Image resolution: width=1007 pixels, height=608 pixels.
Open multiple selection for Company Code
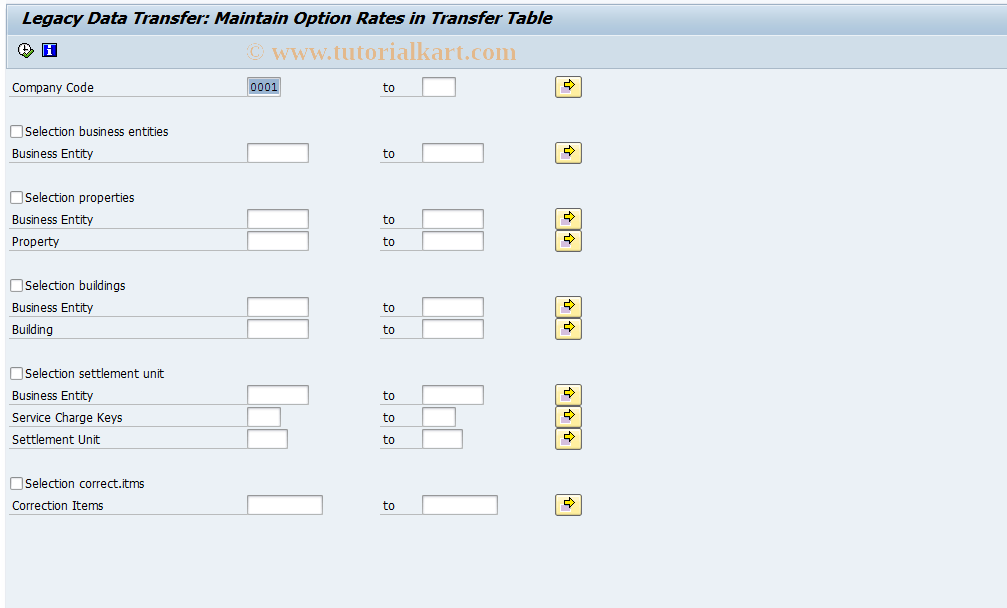tap(567, 86)
